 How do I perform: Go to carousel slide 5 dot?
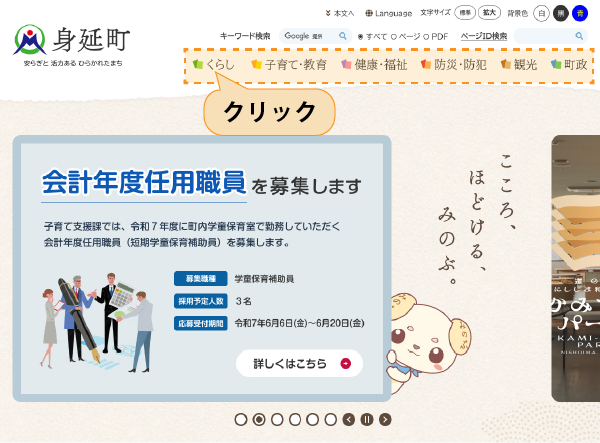pyautogui.click(x=313, y=420)
